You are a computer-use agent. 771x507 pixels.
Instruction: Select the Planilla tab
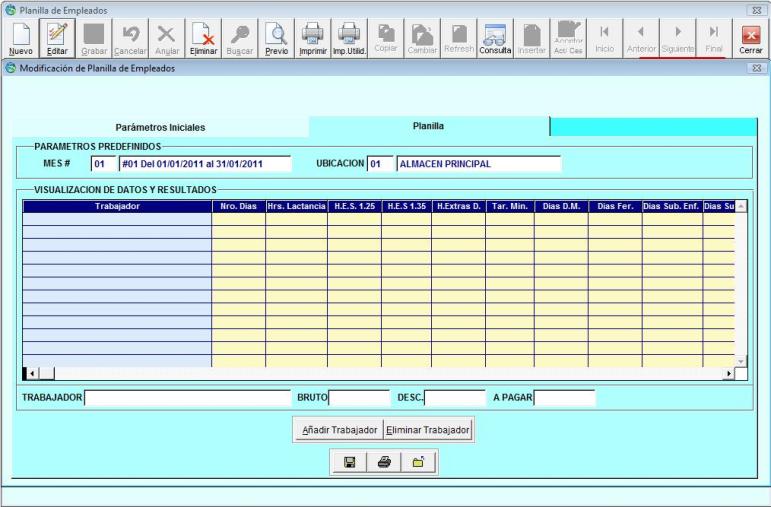pos(428,126)
